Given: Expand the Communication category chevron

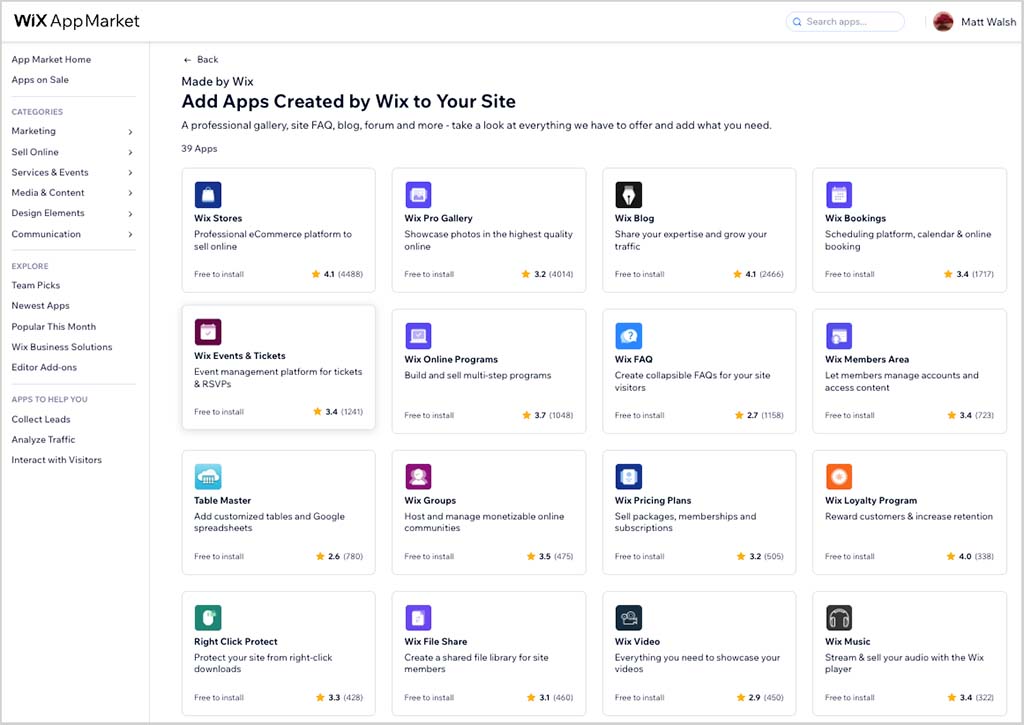Looking at the screenshot, I should point(130,234).
